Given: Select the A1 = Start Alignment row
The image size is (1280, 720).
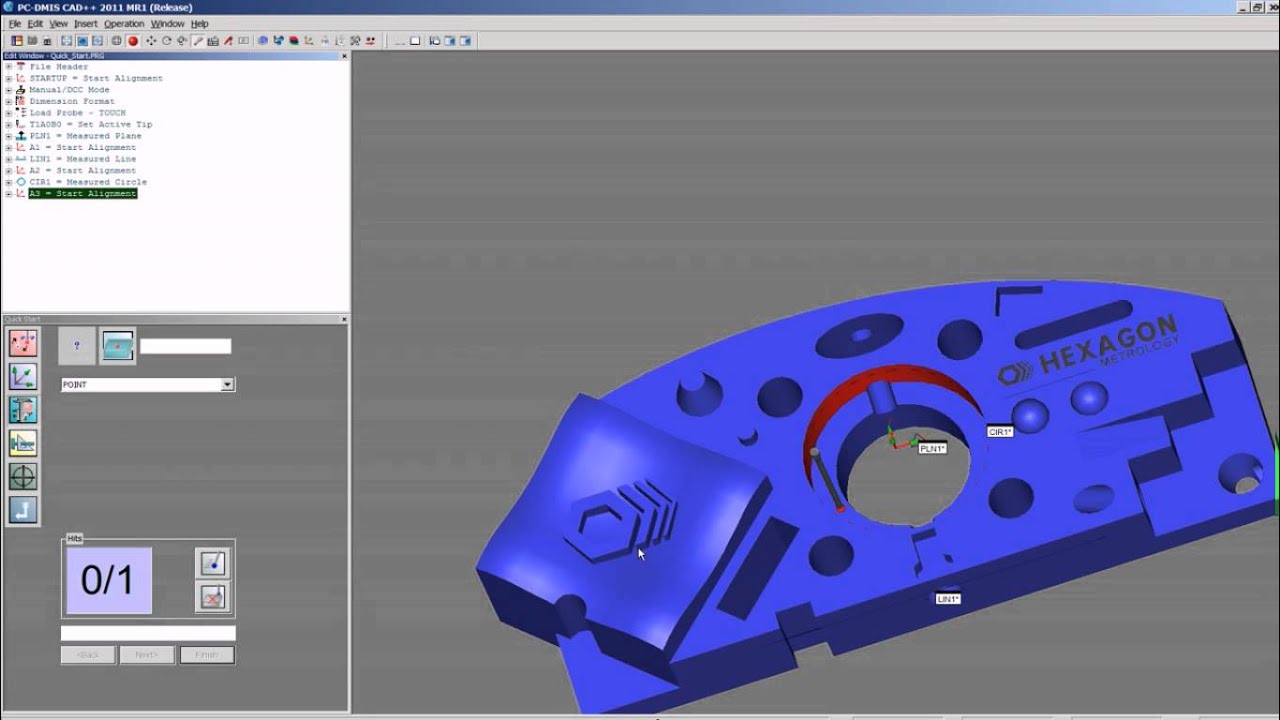Looking at the screenshot, I should pyautogui.click(x=83, y=148).
